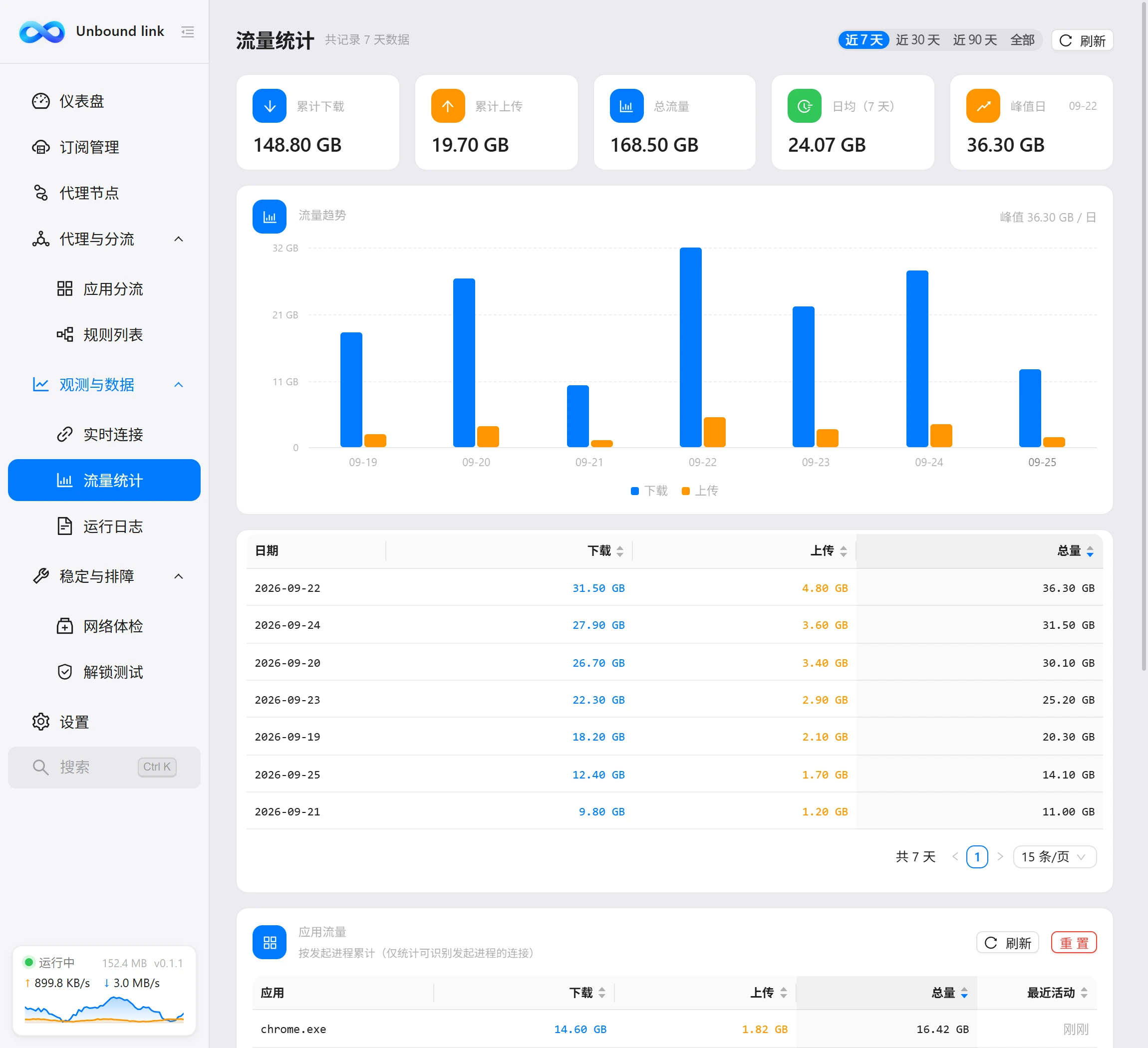Open 应用分流 app routing page
This screenshot has width=1148, height=1048.
104,288
